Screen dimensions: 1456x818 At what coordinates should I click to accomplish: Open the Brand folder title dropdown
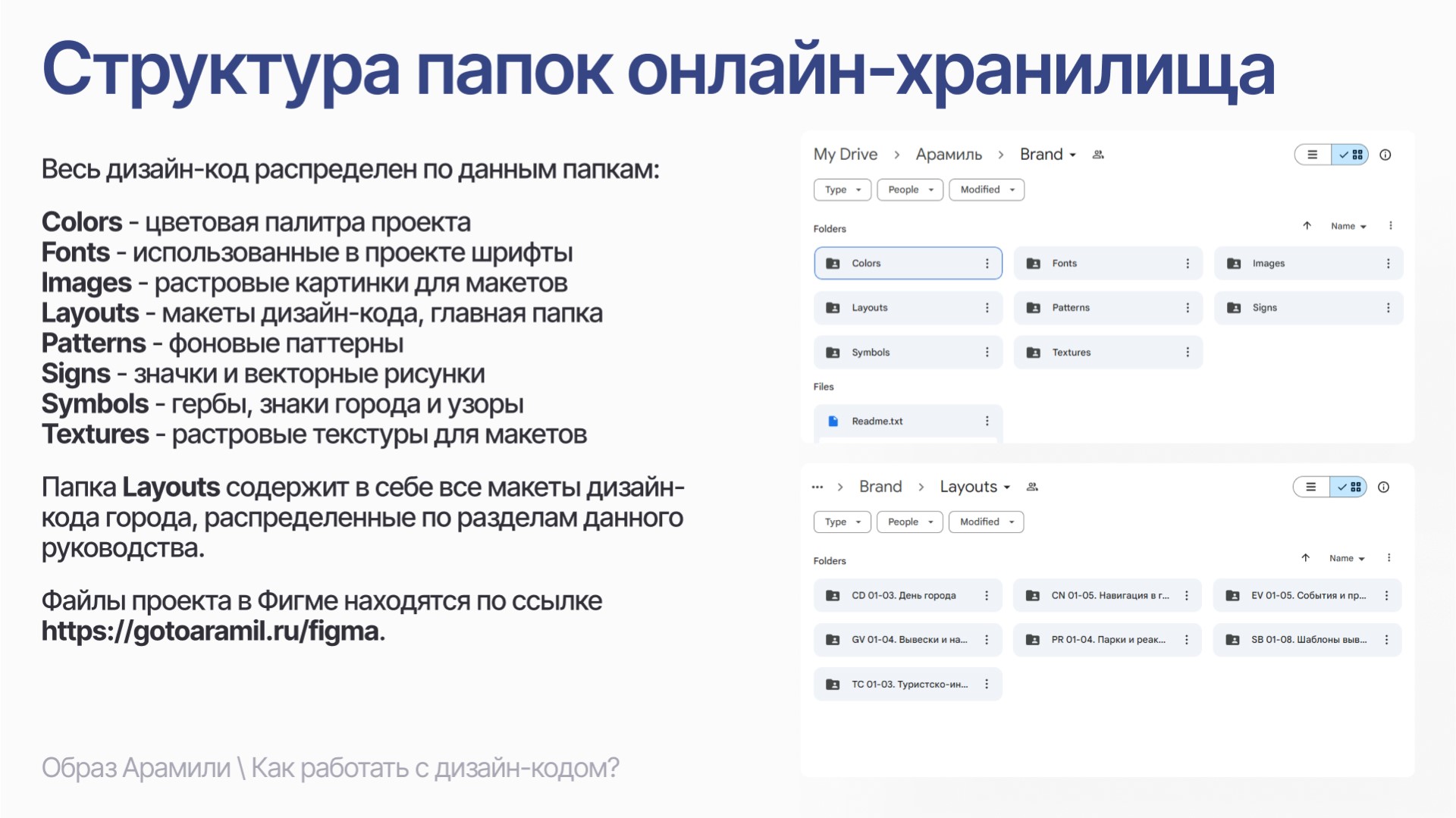[1048, 155]
